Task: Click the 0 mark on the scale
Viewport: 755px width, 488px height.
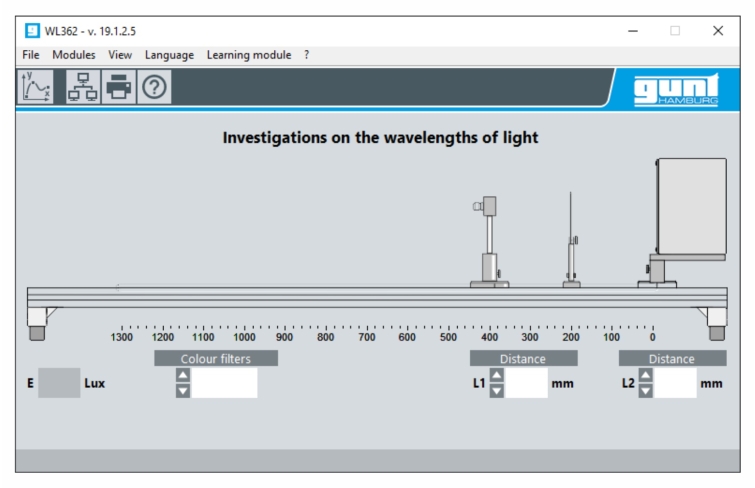Action: (x=652, y=337)
